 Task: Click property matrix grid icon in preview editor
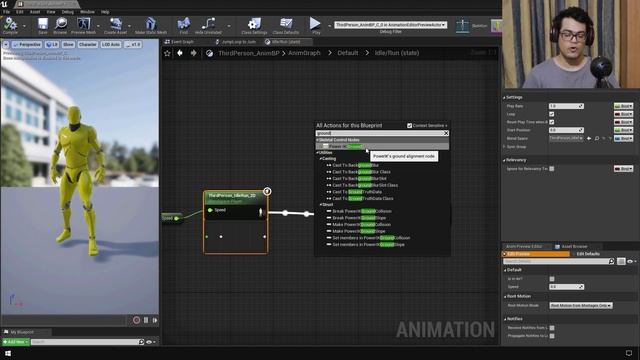click(621, 261)
